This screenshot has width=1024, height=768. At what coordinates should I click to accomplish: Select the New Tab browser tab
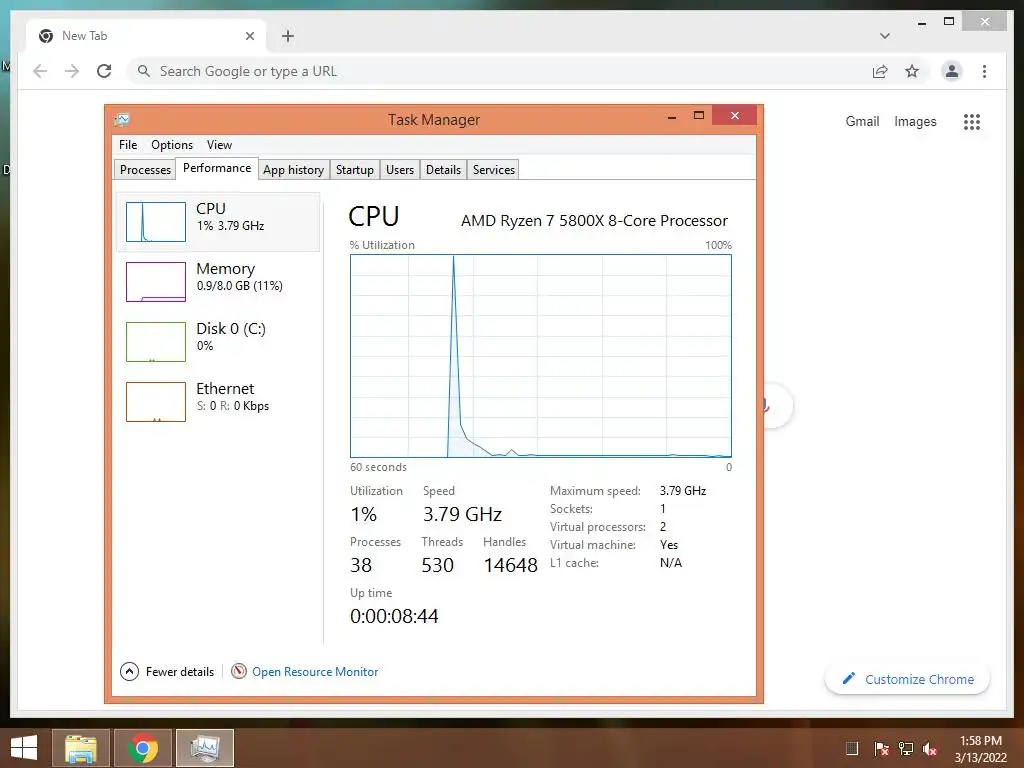click(146, 36)
